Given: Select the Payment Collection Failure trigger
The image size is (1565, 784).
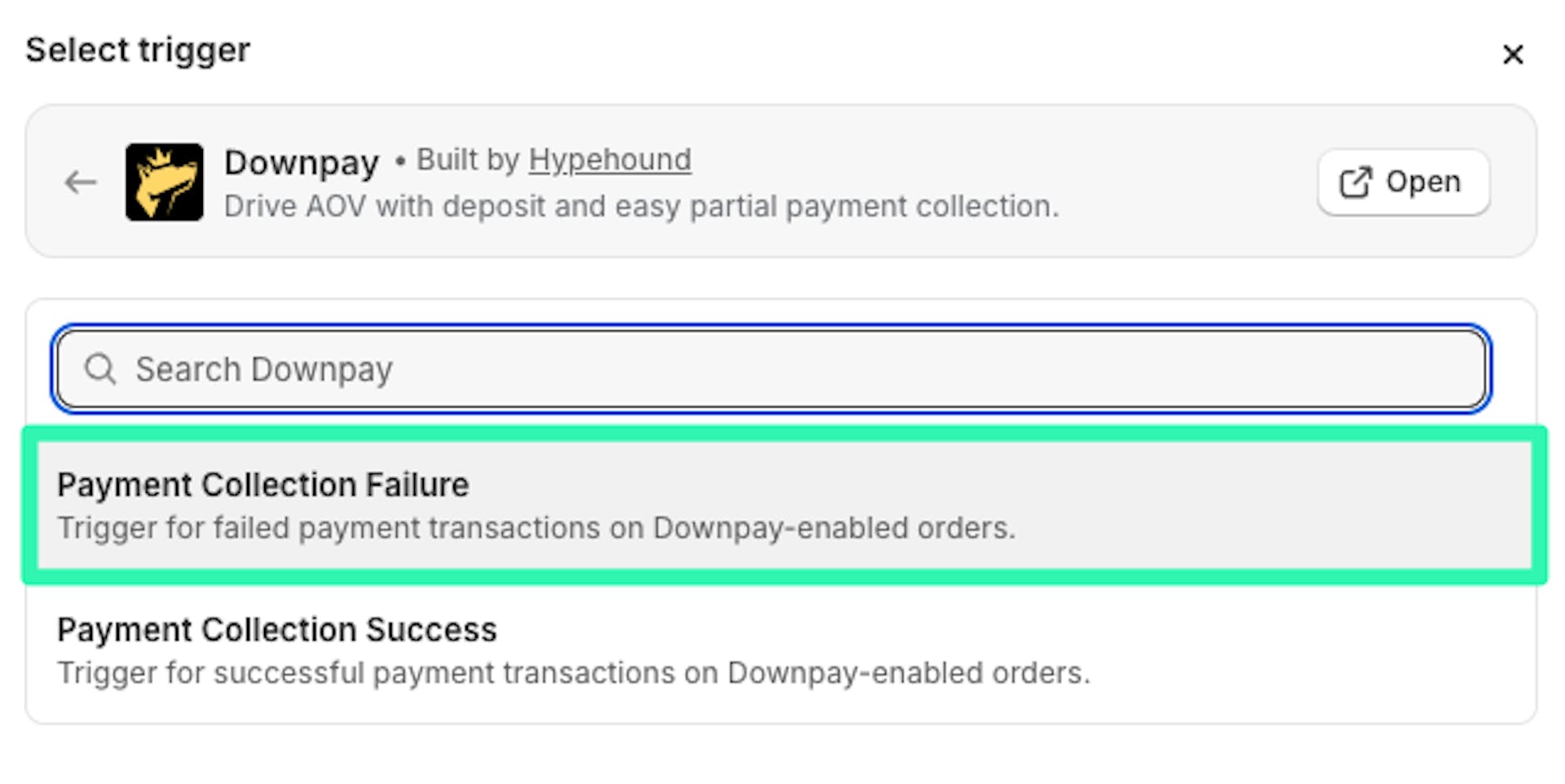Looking at the screenshot, I should pyautogui.click(x=782, y=505).
